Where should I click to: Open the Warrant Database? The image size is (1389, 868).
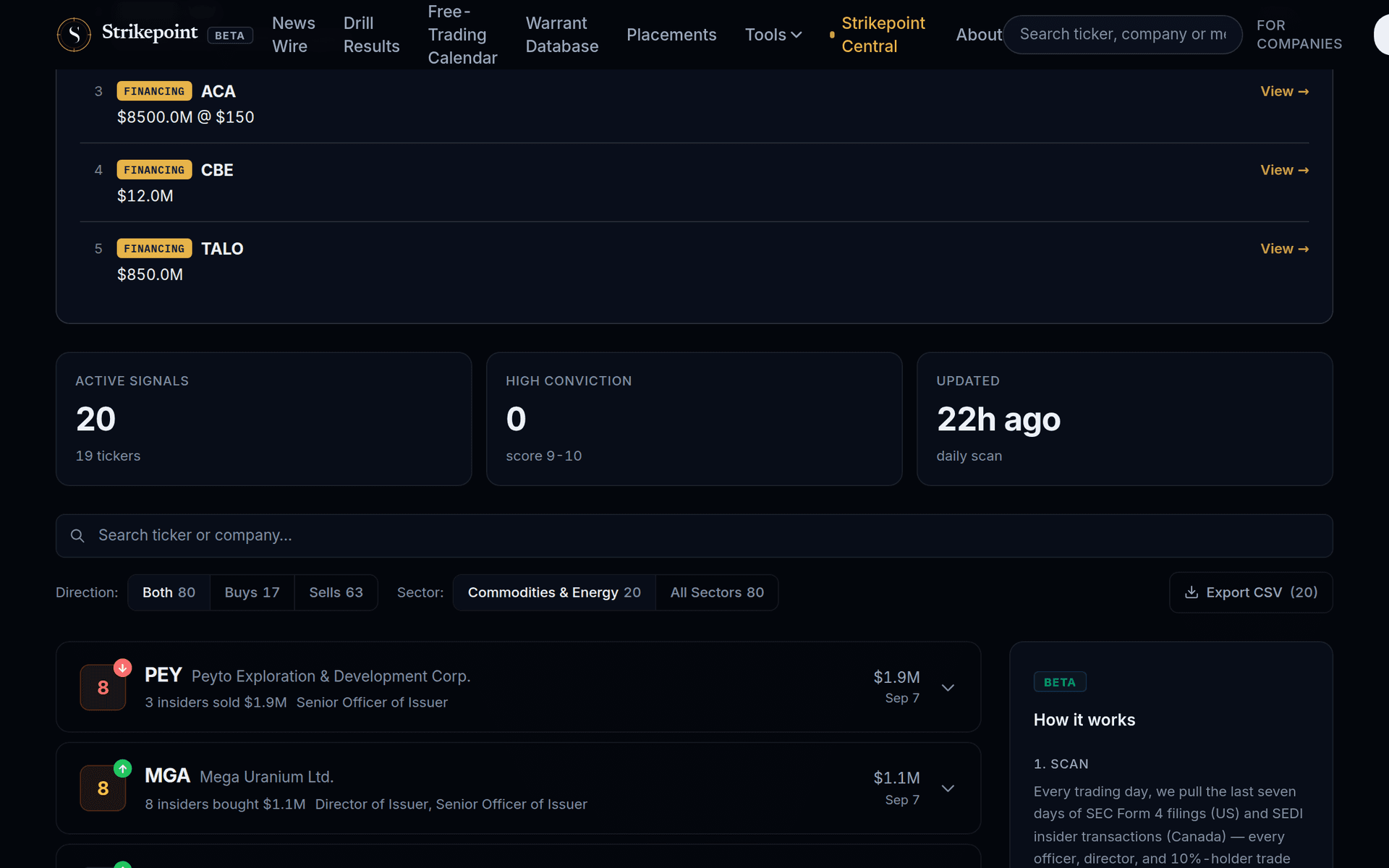562,35
